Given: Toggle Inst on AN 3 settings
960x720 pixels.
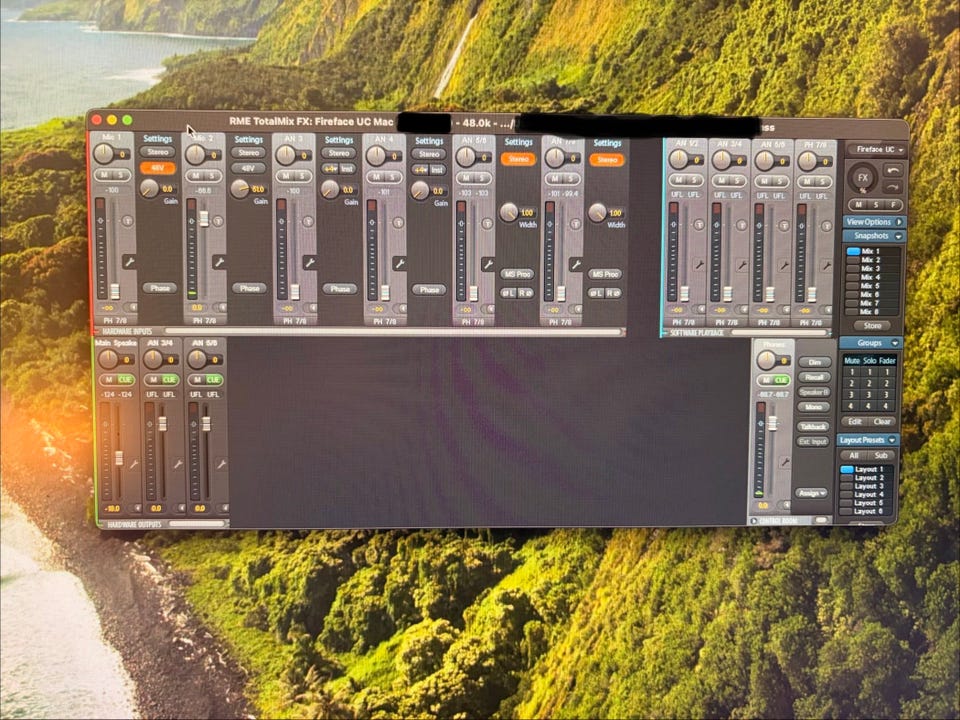Looking at the screenshot, I should (x=347, y=169).
